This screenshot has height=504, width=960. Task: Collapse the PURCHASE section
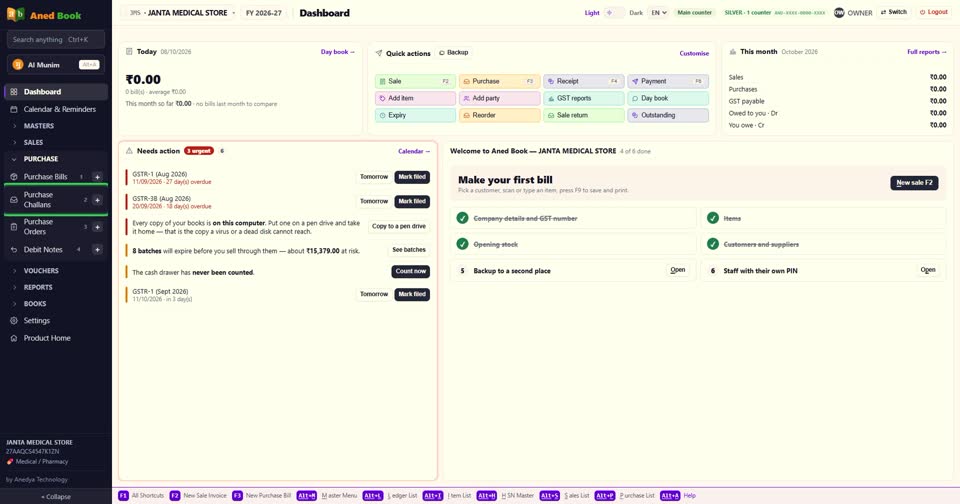(x=55, y=159)
